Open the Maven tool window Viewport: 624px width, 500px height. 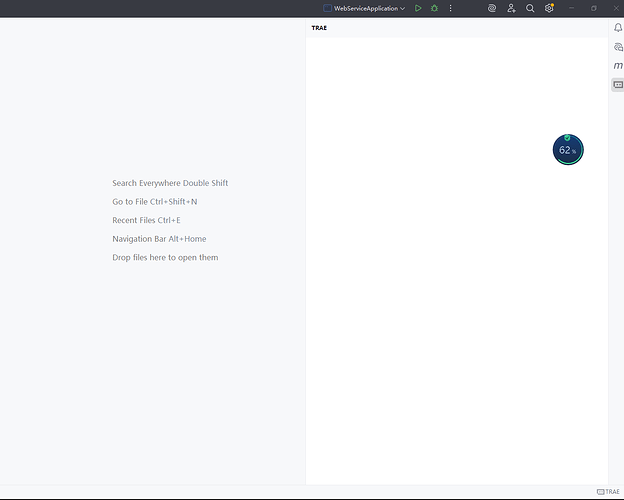(x=618, y=66)
